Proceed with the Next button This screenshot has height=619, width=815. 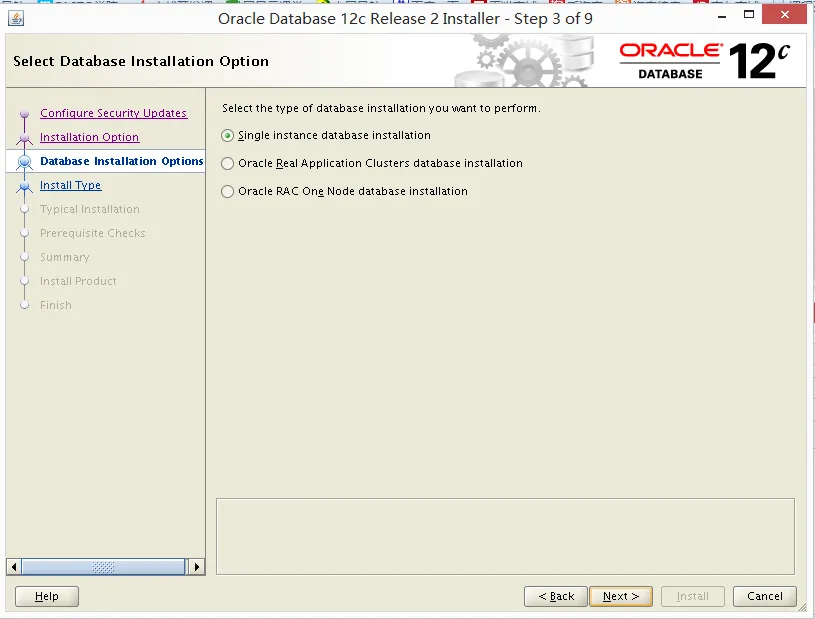[621, 596]
